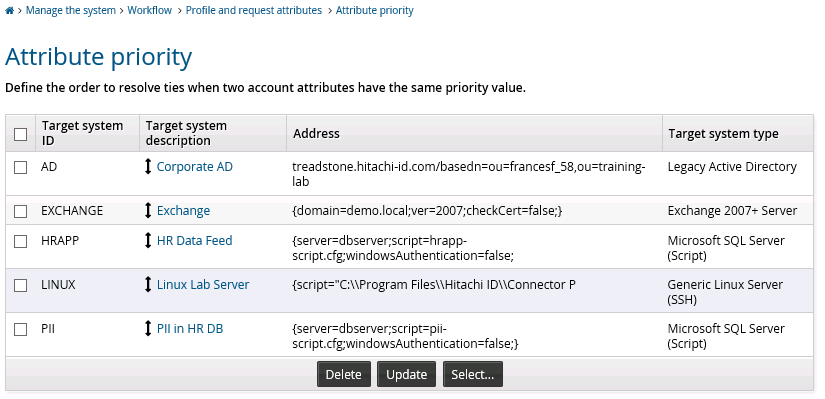Click the Select... button
Viewport: 825px width, 399px height.
tap(472, 374)
